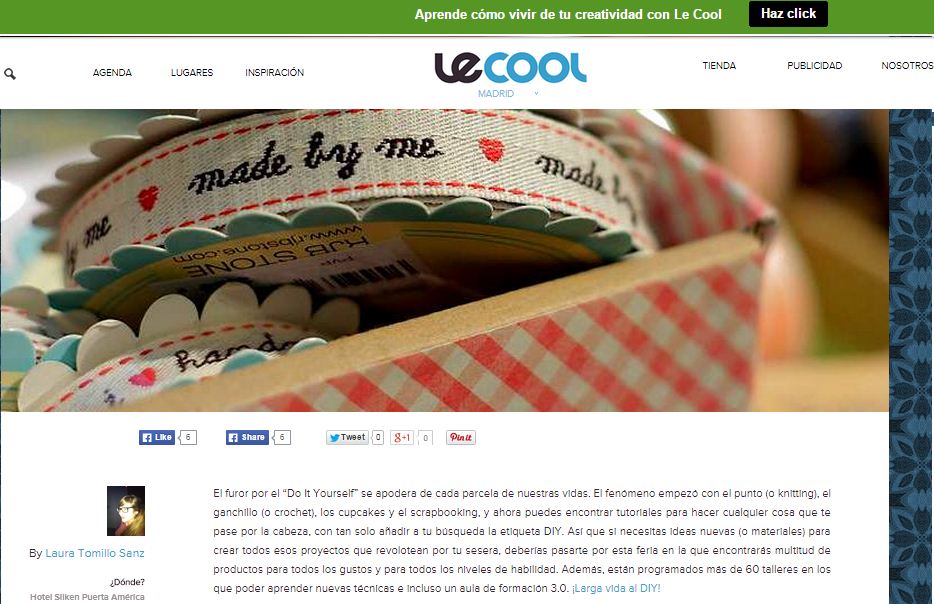The height and width of the screenshot is (604, 934).
Task: Share the article on Facebook
Action: click(247, 437)
